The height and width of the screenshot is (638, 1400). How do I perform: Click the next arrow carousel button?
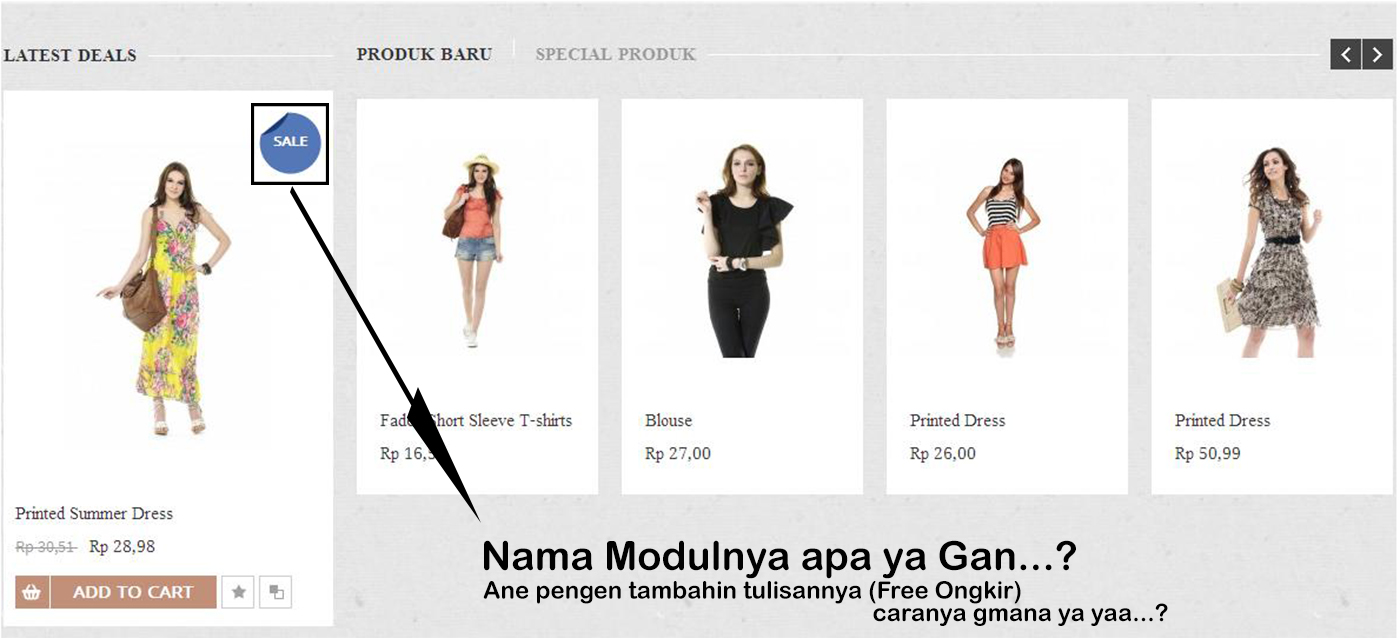(x=1378, y=55)
